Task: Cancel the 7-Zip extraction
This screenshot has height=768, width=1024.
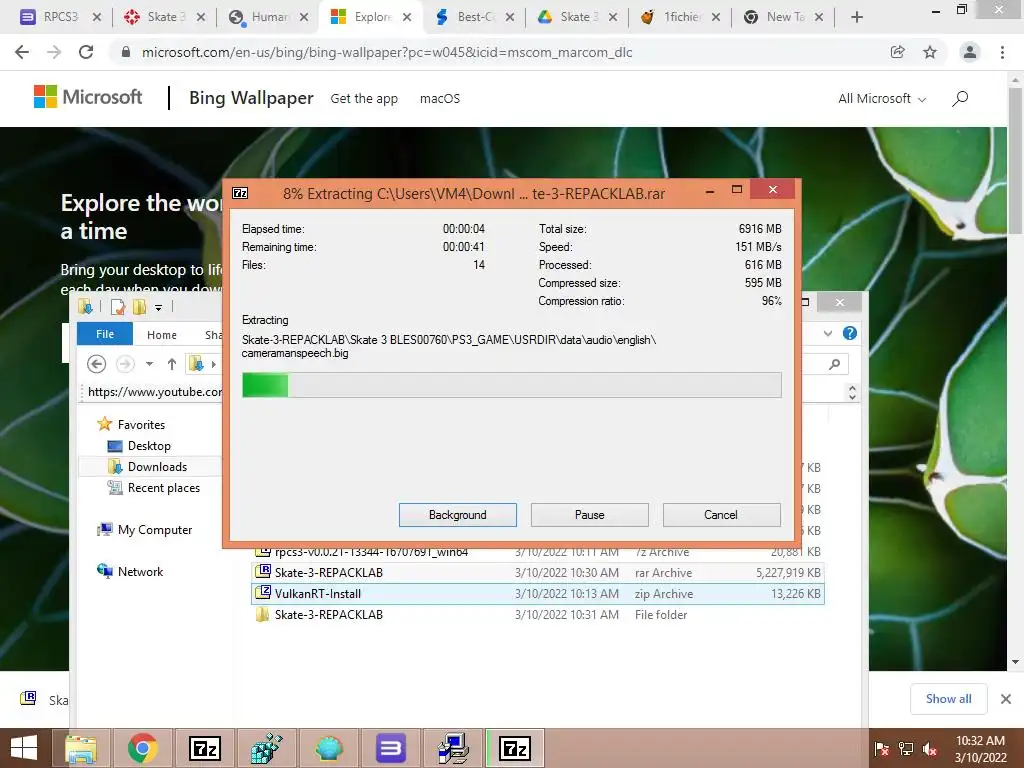Action: (721, 515)
